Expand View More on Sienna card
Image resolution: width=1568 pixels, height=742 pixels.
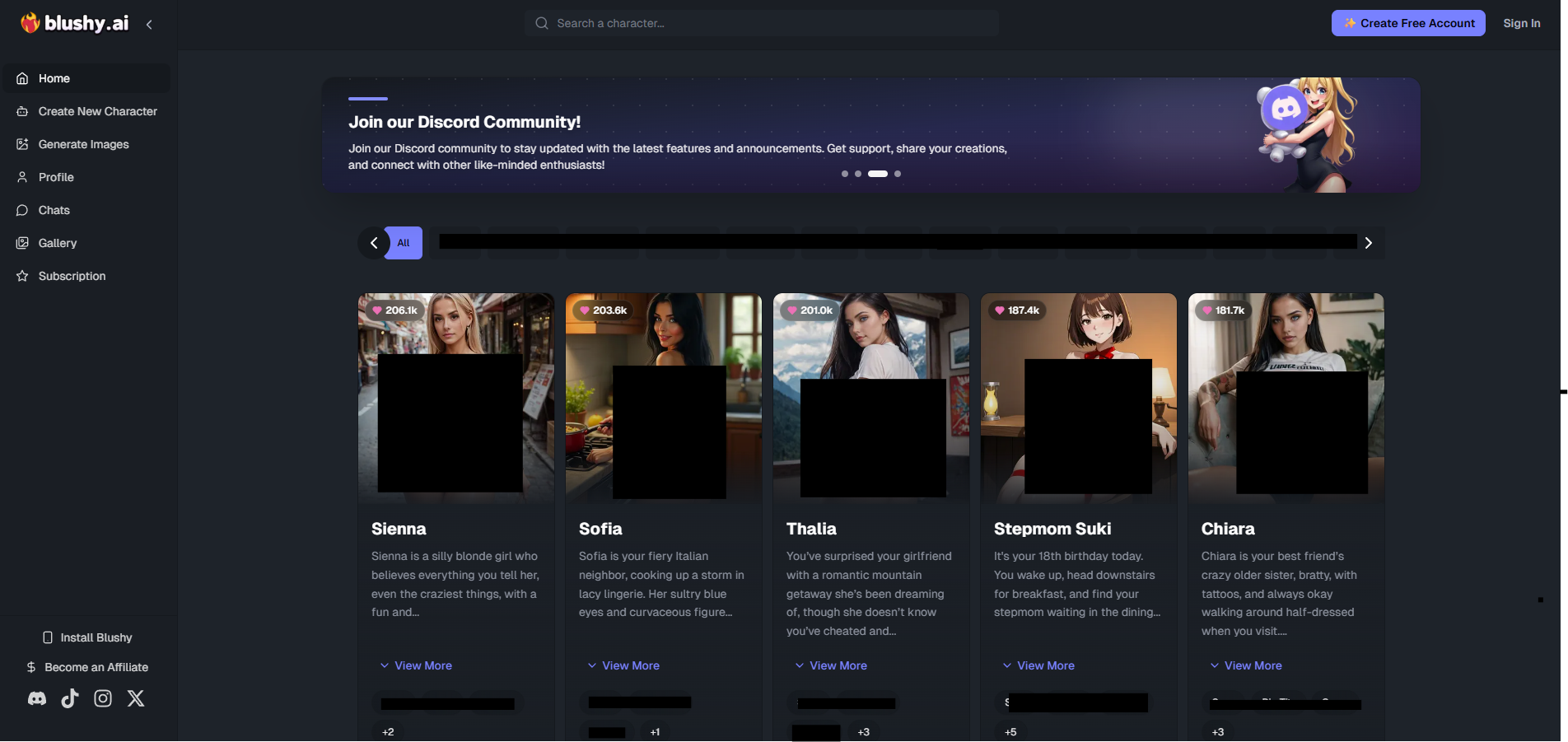pos(416,665)
